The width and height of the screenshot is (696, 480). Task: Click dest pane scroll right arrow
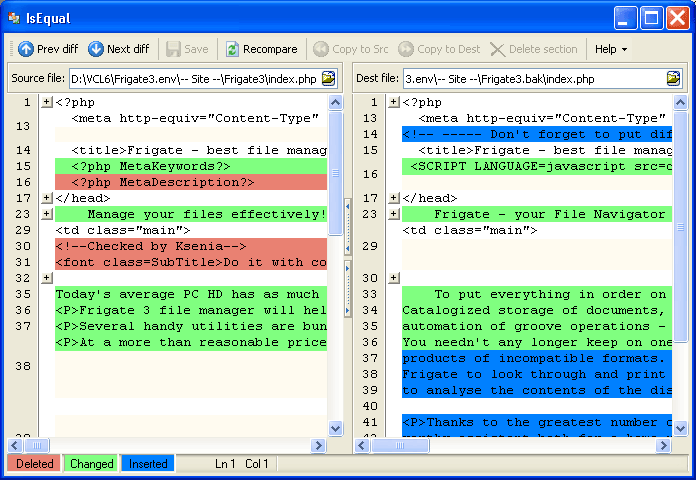(663, 445)
